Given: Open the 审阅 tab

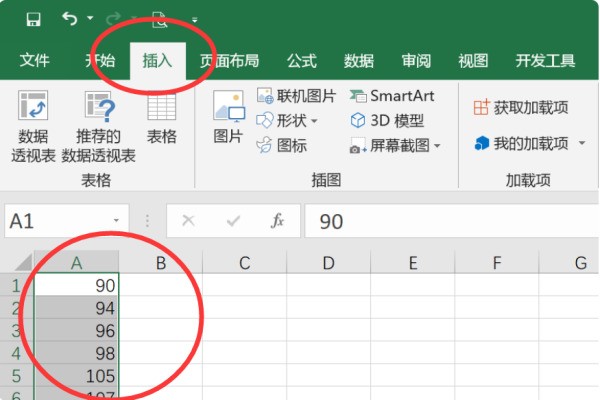Looking at the screenshot, I should tap(416, 60).
